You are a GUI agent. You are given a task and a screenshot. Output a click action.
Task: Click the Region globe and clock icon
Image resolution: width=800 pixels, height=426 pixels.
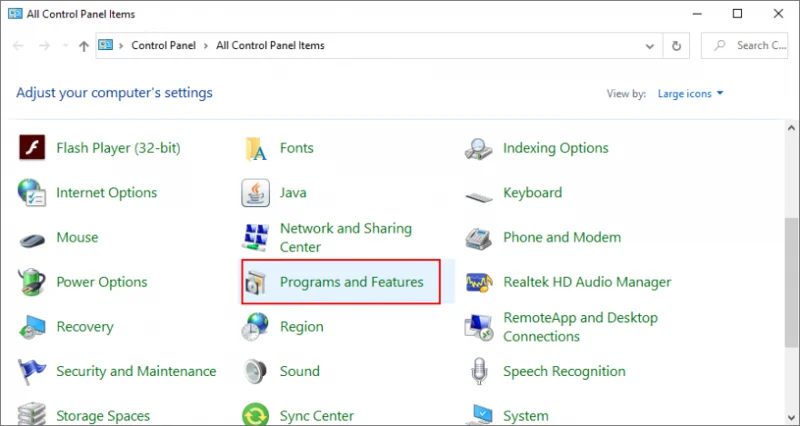pos(255,327)
